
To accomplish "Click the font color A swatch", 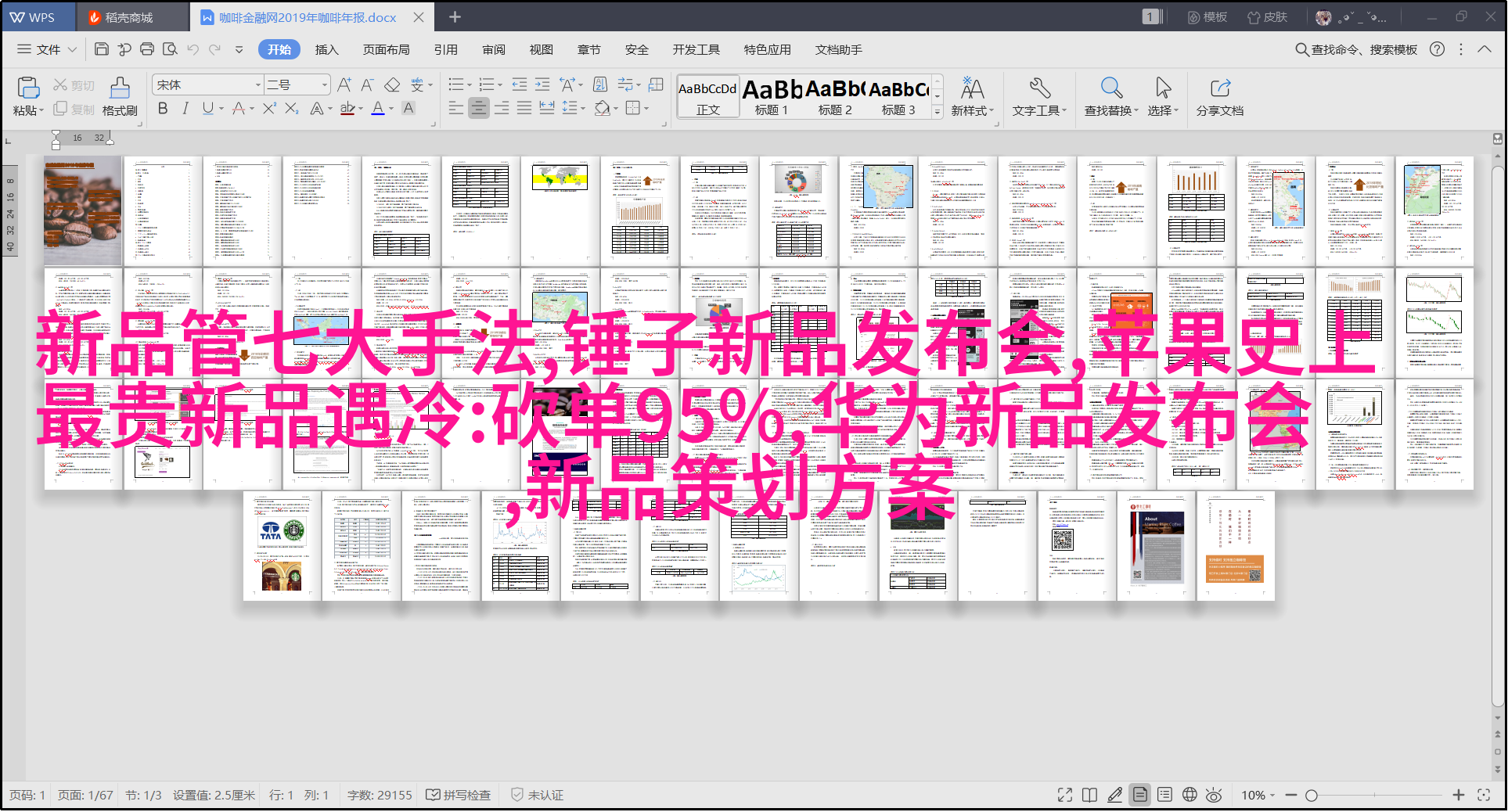I will 378,109.
